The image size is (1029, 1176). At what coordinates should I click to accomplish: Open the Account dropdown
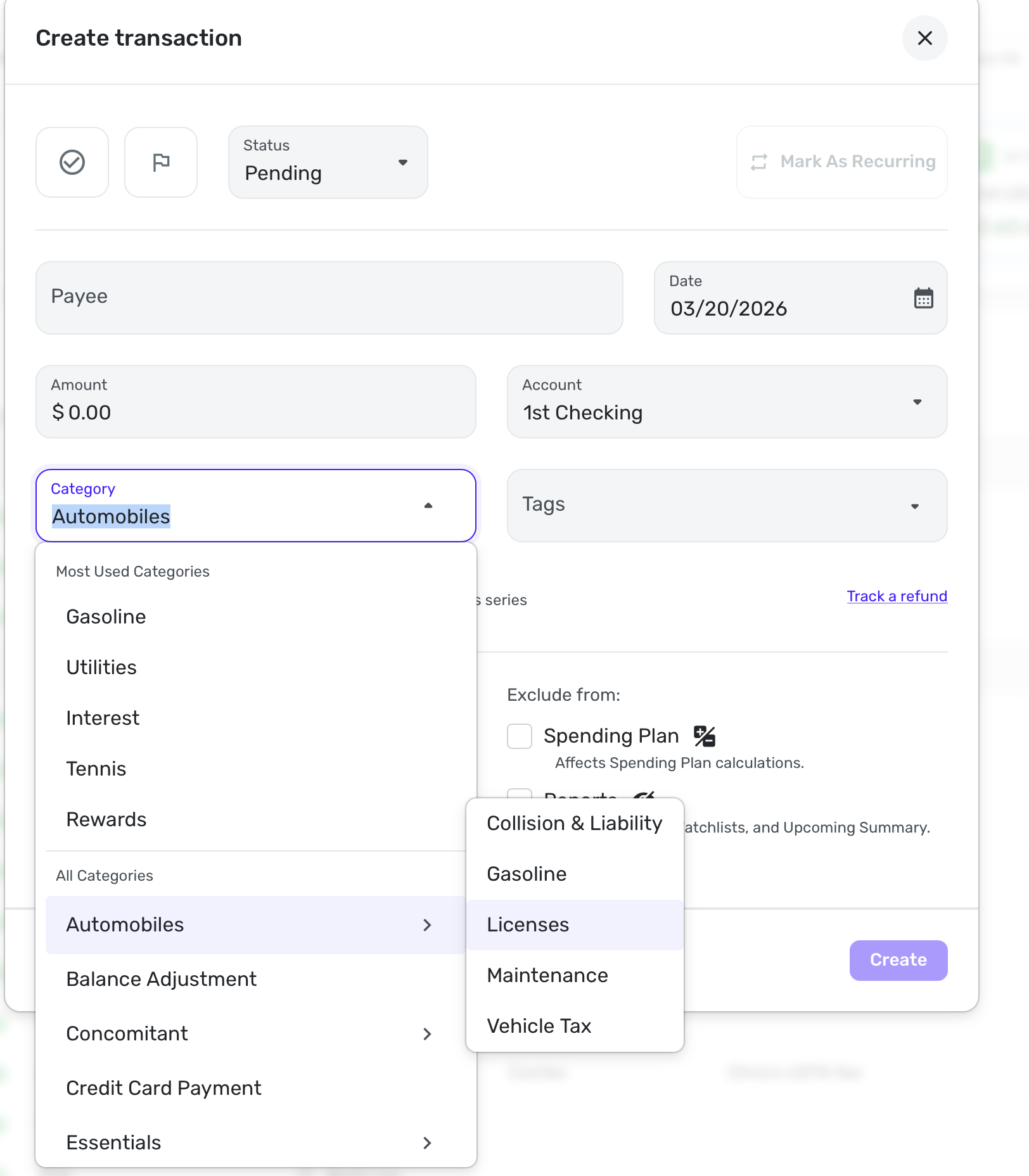pos(727,402)
